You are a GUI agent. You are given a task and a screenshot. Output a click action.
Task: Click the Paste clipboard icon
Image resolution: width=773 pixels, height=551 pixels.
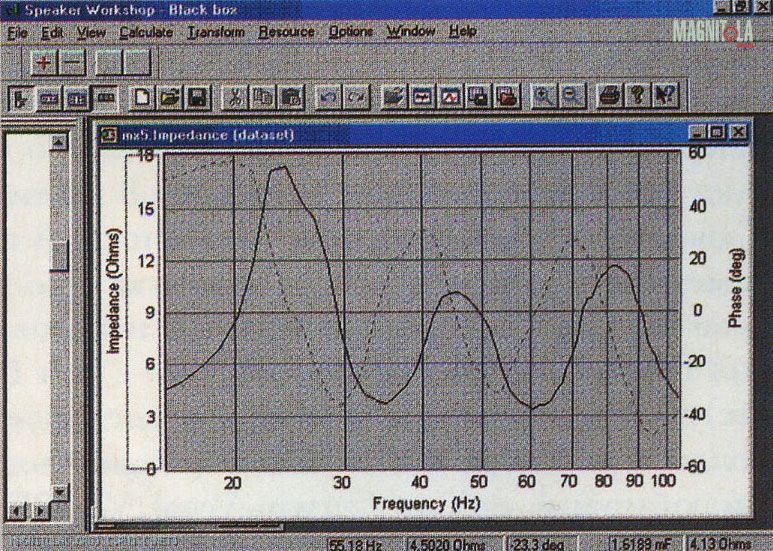point(291,97)
